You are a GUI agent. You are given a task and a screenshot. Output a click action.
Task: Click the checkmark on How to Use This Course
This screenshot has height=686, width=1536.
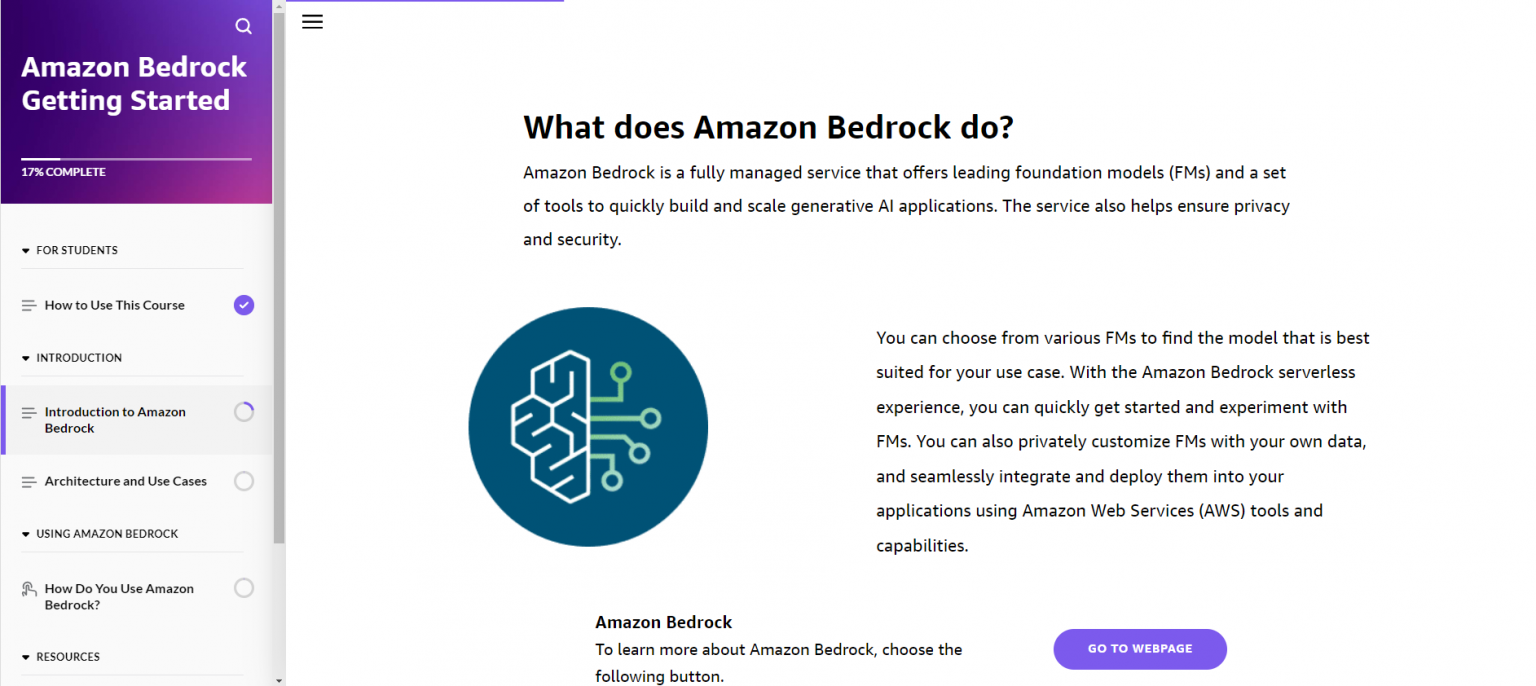coord(243,305)
